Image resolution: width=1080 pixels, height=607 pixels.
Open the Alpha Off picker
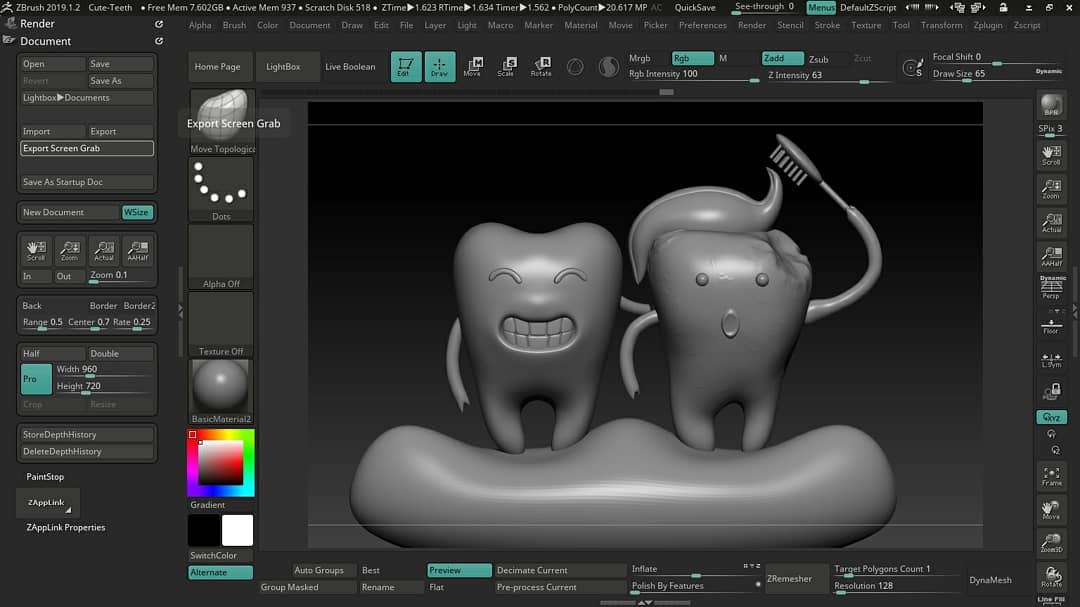221,257
